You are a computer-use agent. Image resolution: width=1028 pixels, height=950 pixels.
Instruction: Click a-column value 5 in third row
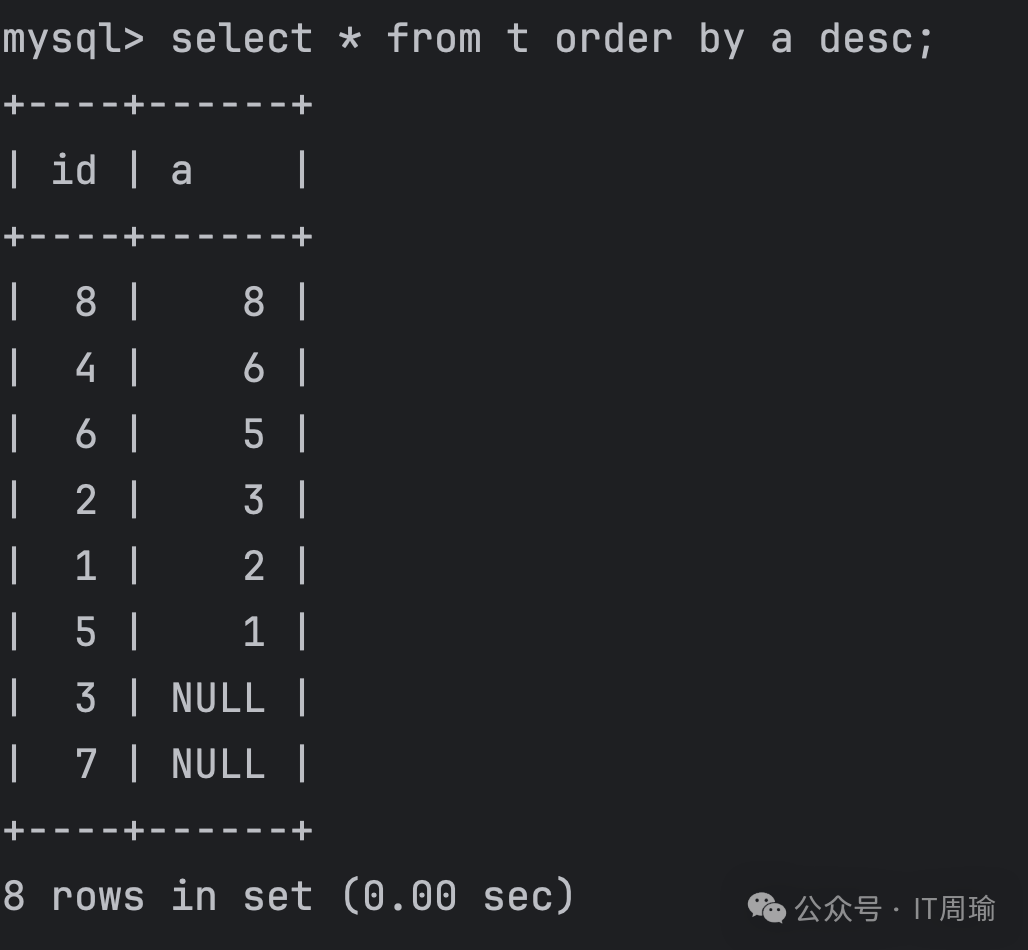[x=254, y=434]
